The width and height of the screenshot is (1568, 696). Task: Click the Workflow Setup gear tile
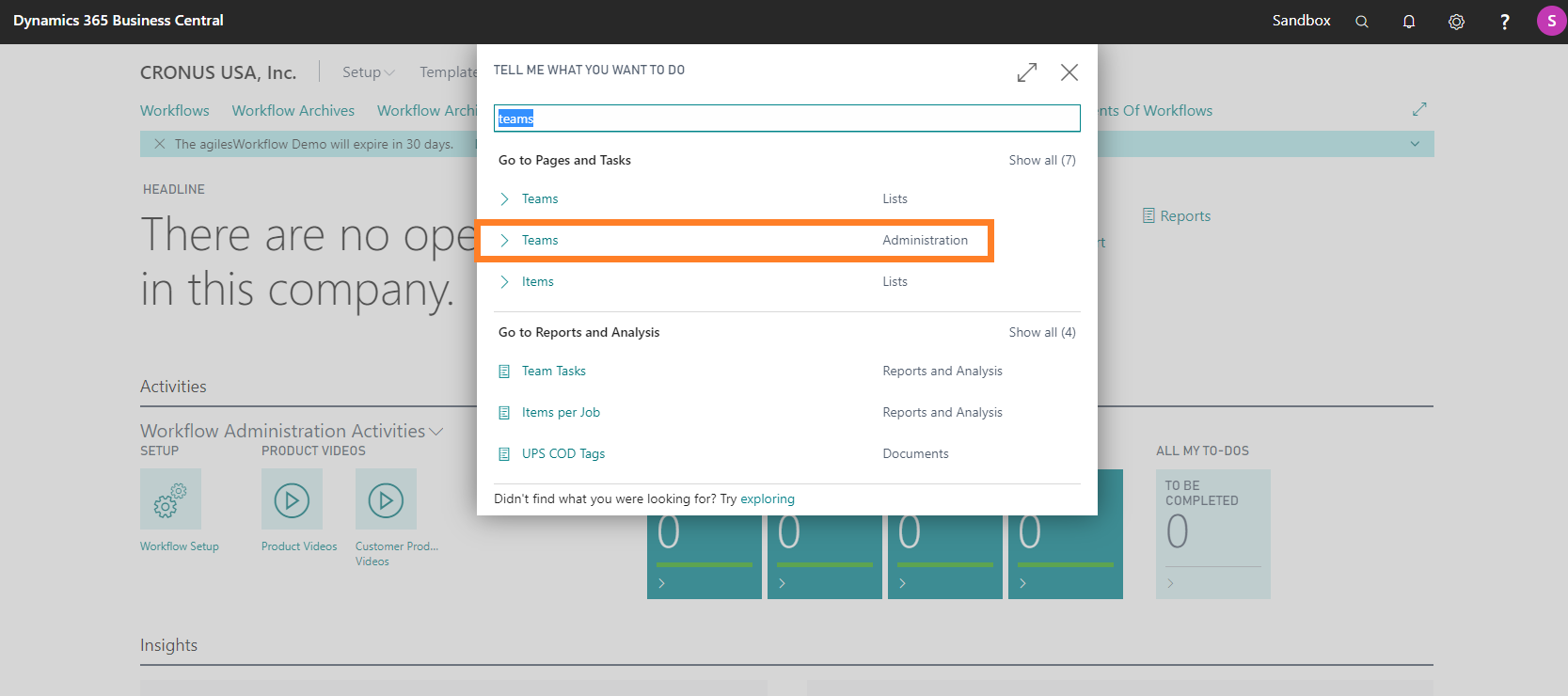click(x=170, y=499)
